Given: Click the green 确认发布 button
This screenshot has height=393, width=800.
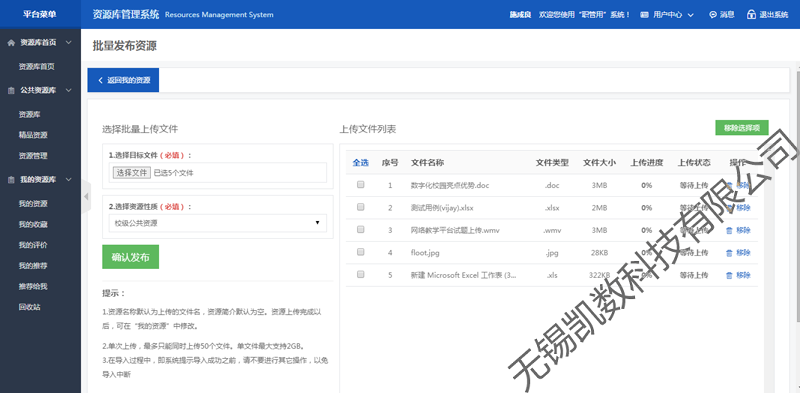Looking at the screenshot, I should [x=131, y=257].
